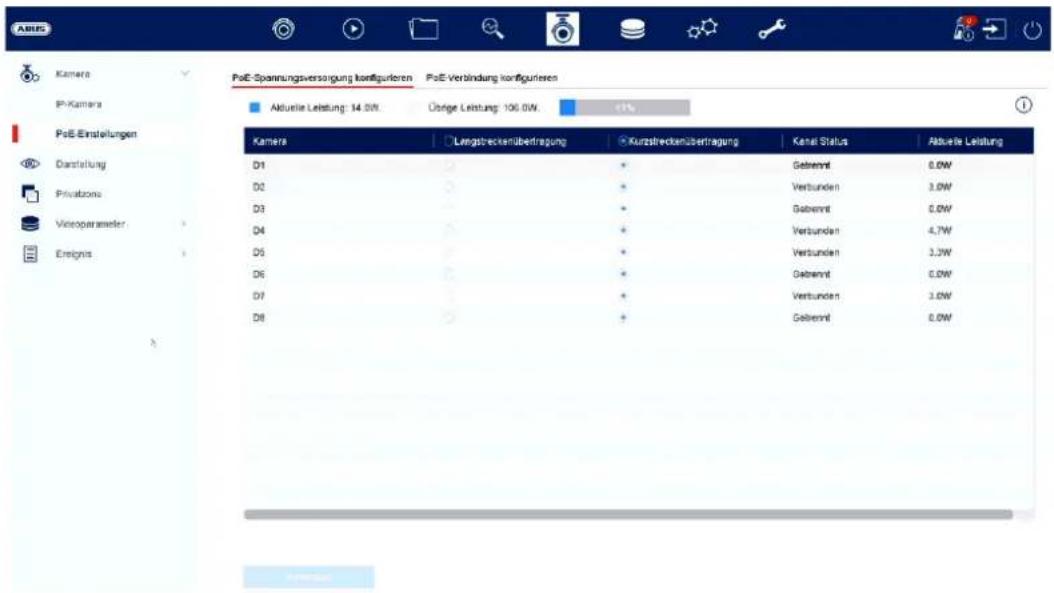
Task: Collapse the Kamera sidebar section chevron
Action: (x=185, y=73)
